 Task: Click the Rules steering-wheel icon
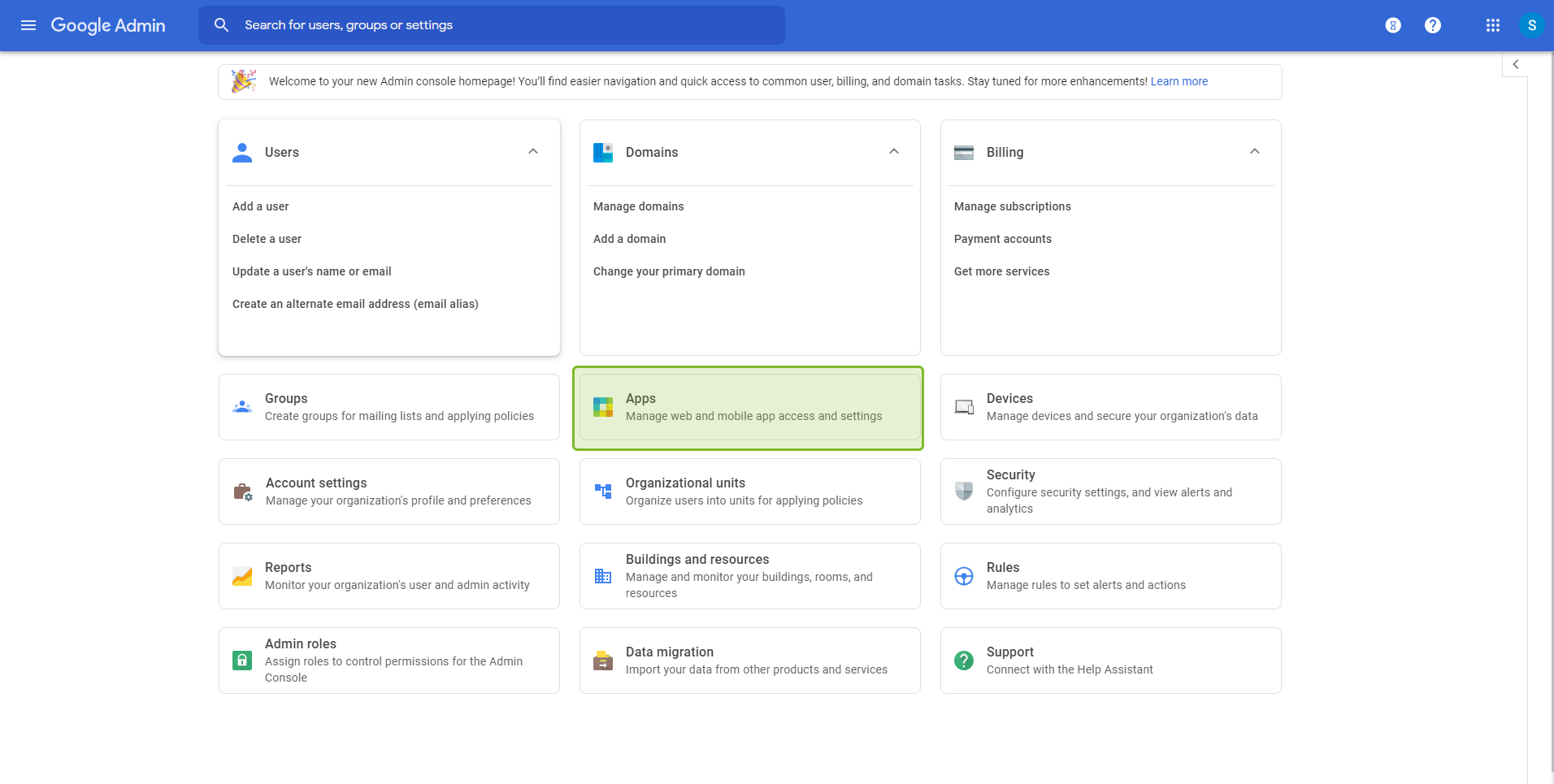pyautogui.click(x=964, y=576)
